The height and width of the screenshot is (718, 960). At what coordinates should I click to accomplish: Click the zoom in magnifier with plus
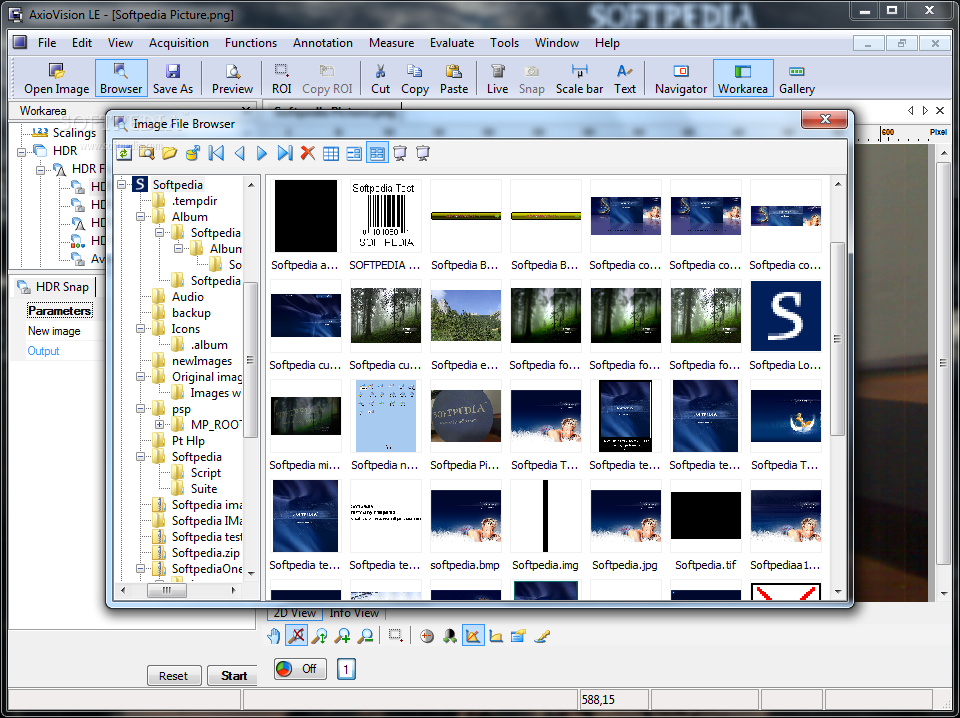point(343,636)
